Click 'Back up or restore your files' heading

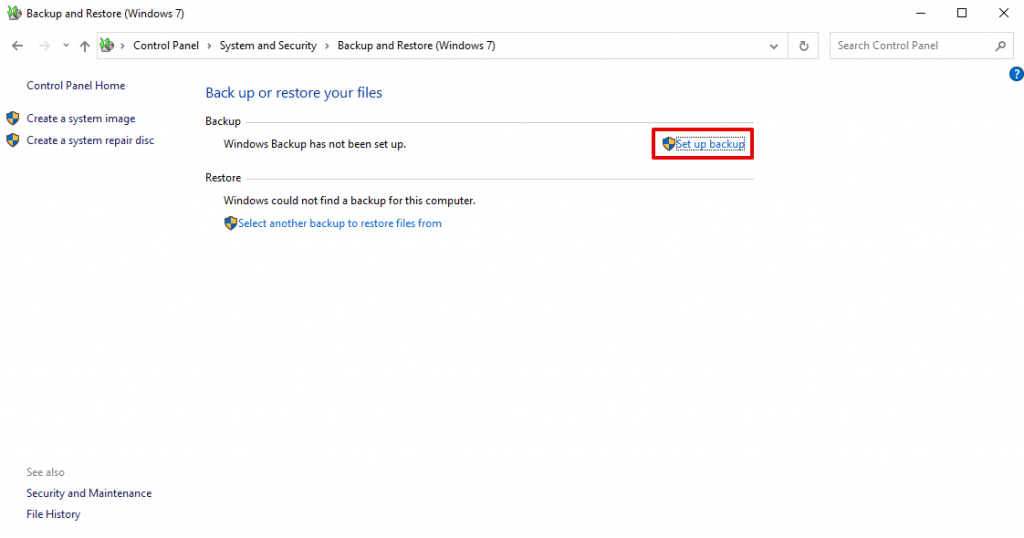coord(294,93)
